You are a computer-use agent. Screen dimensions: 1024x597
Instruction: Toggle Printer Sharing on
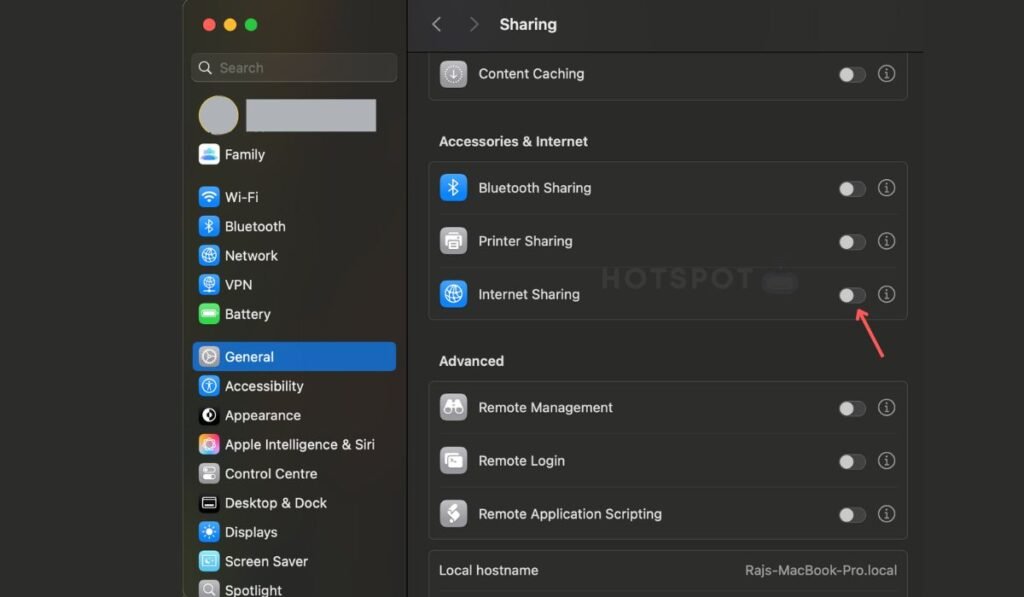(x=851, y=241)
